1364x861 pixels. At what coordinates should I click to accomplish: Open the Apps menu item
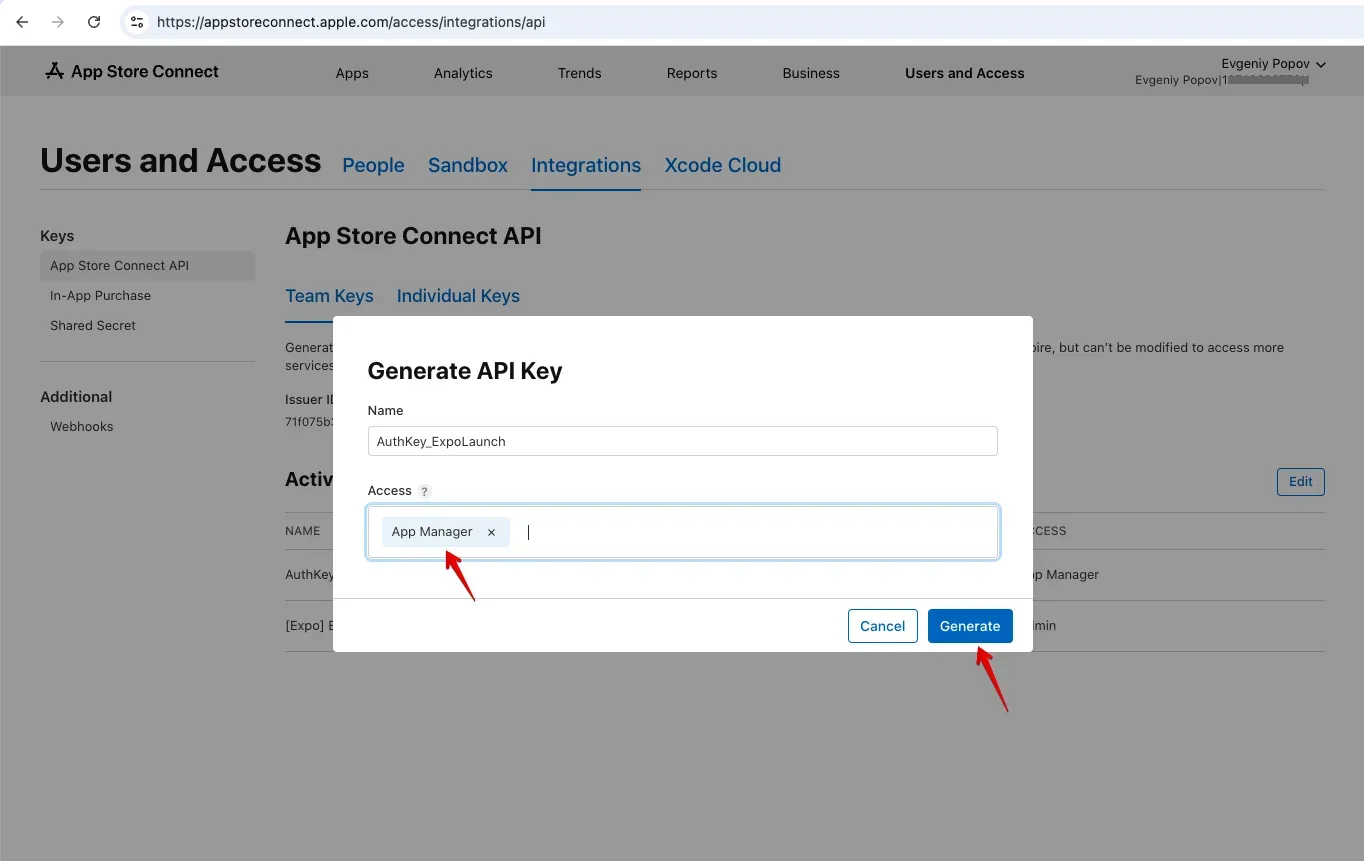pos(352,73)
